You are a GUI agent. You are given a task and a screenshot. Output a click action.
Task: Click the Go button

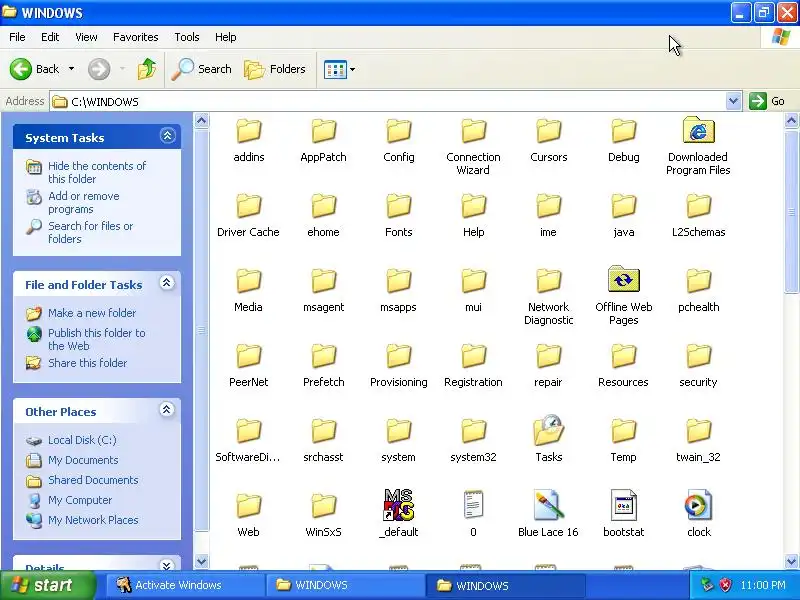[x=767, y=101]
